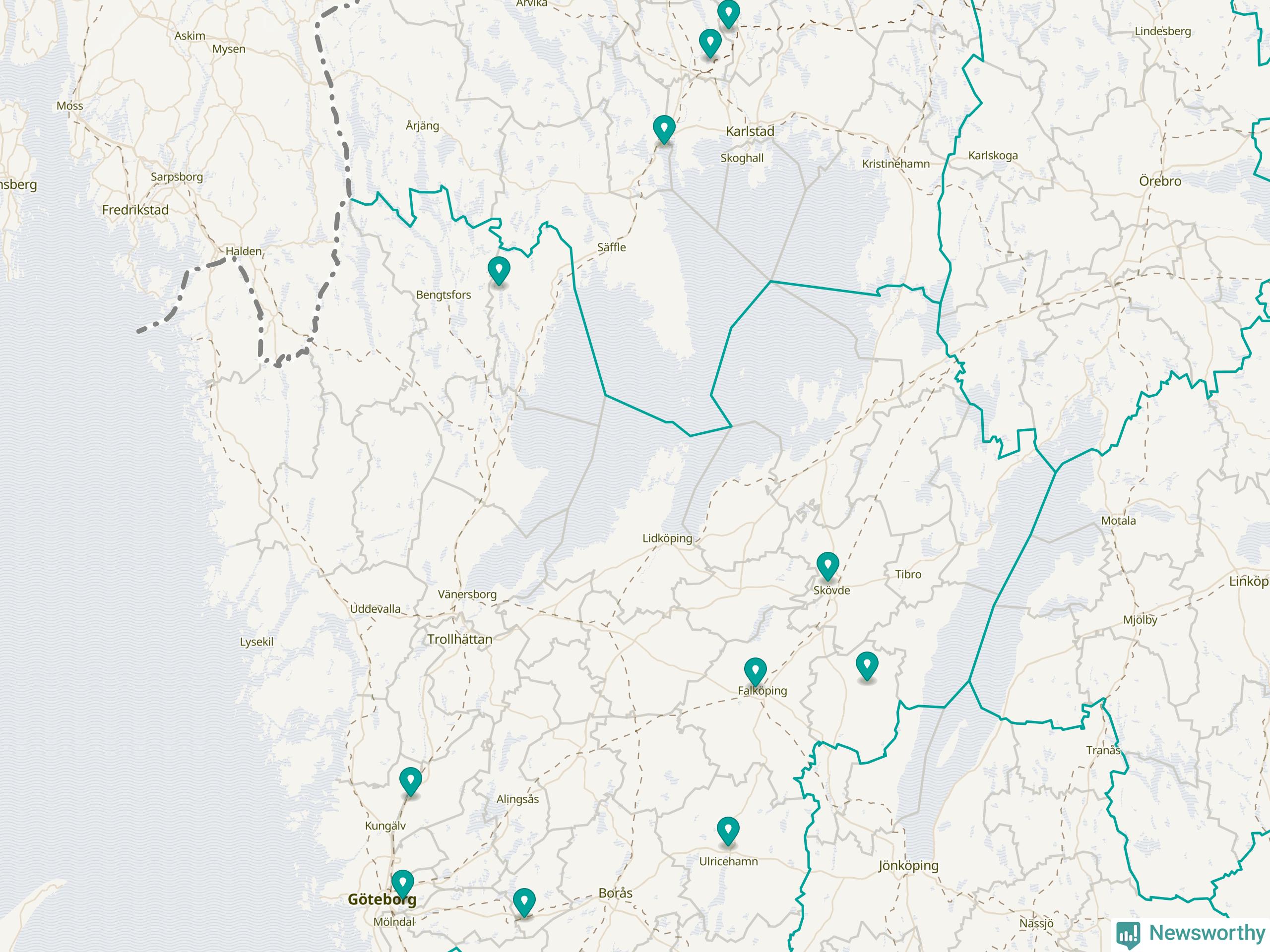Click the map pin at Falköping
The image size is (1270, 952).
click(755, 672)
